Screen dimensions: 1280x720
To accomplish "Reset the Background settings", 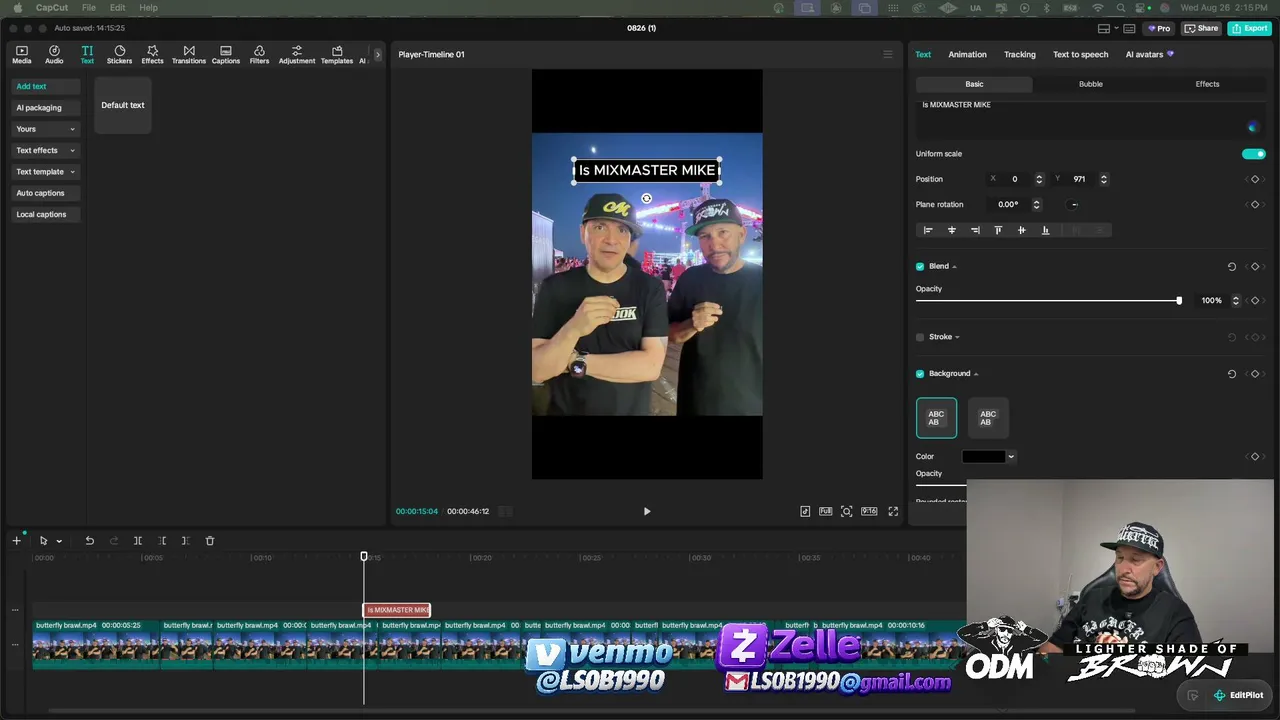I will (x=1232, y=374).
